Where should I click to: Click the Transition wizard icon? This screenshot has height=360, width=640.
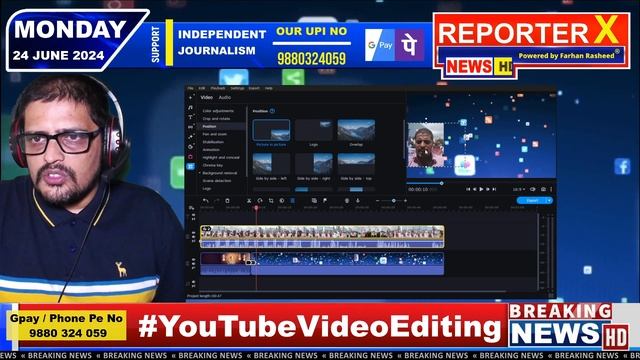tap(314, 201)
